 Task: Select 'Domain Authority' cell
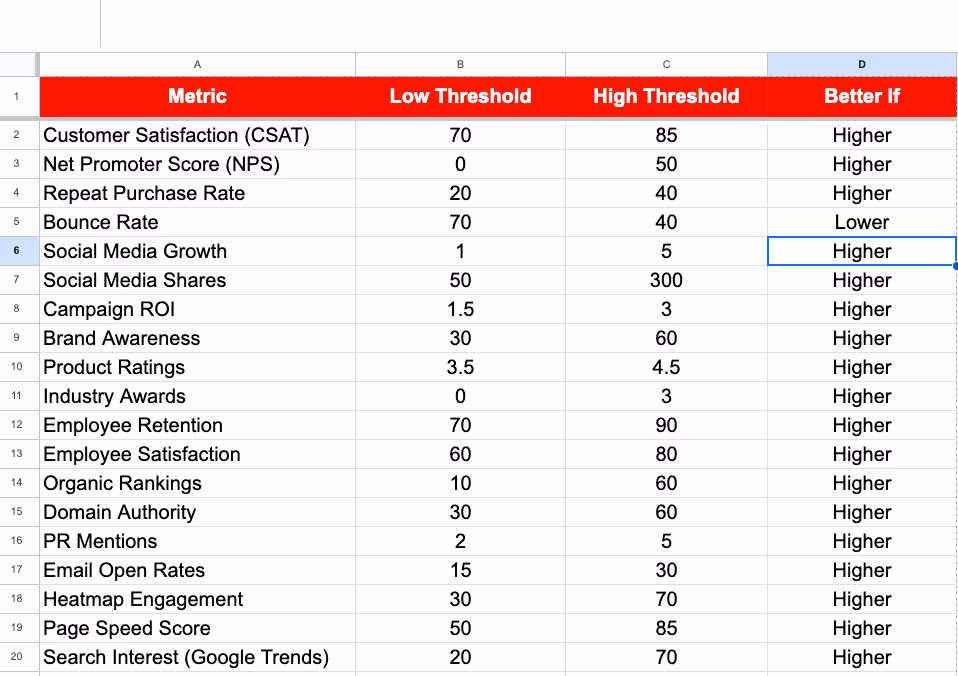pyautogui.click(x=197, y=512)
